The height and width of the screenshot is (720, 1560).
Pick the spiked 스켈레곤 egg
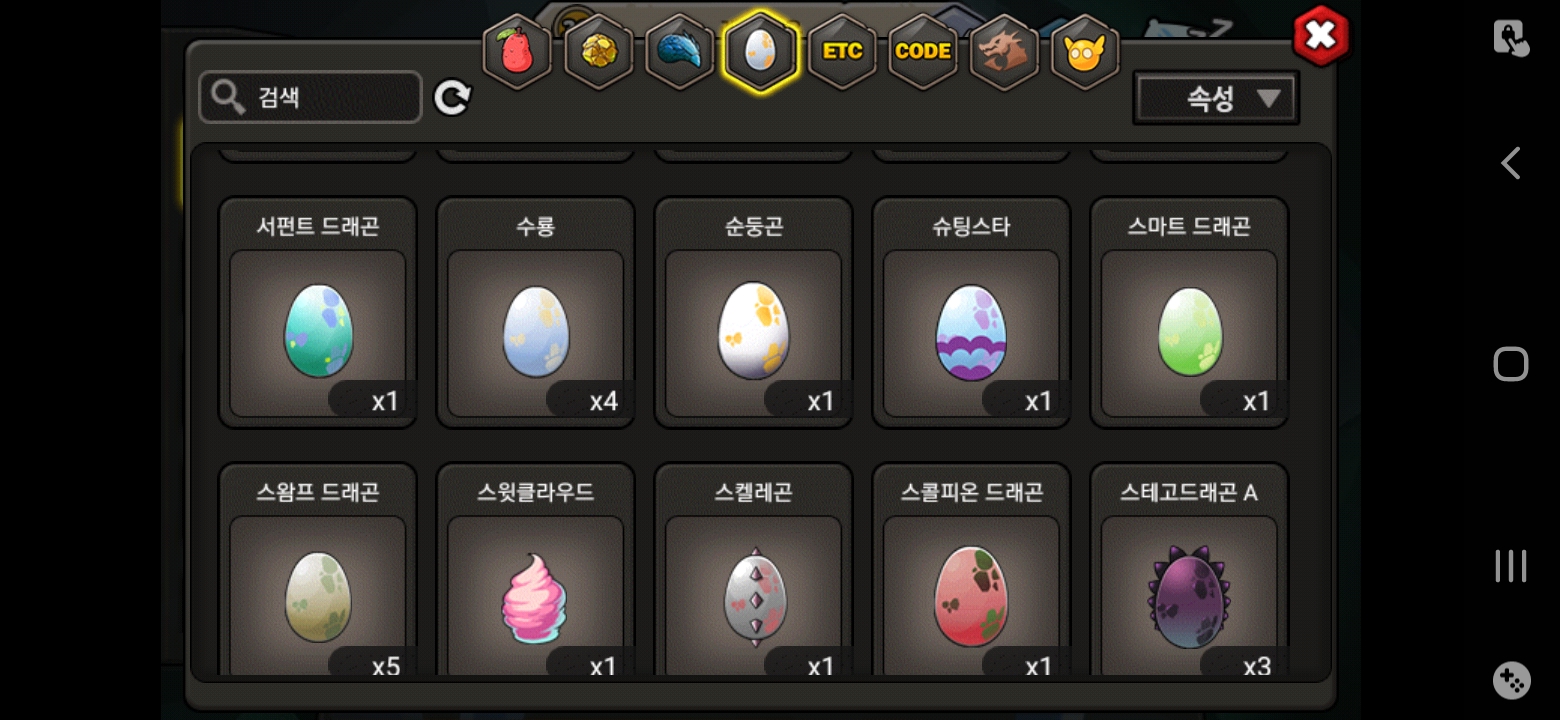click(x=754, y=570)
